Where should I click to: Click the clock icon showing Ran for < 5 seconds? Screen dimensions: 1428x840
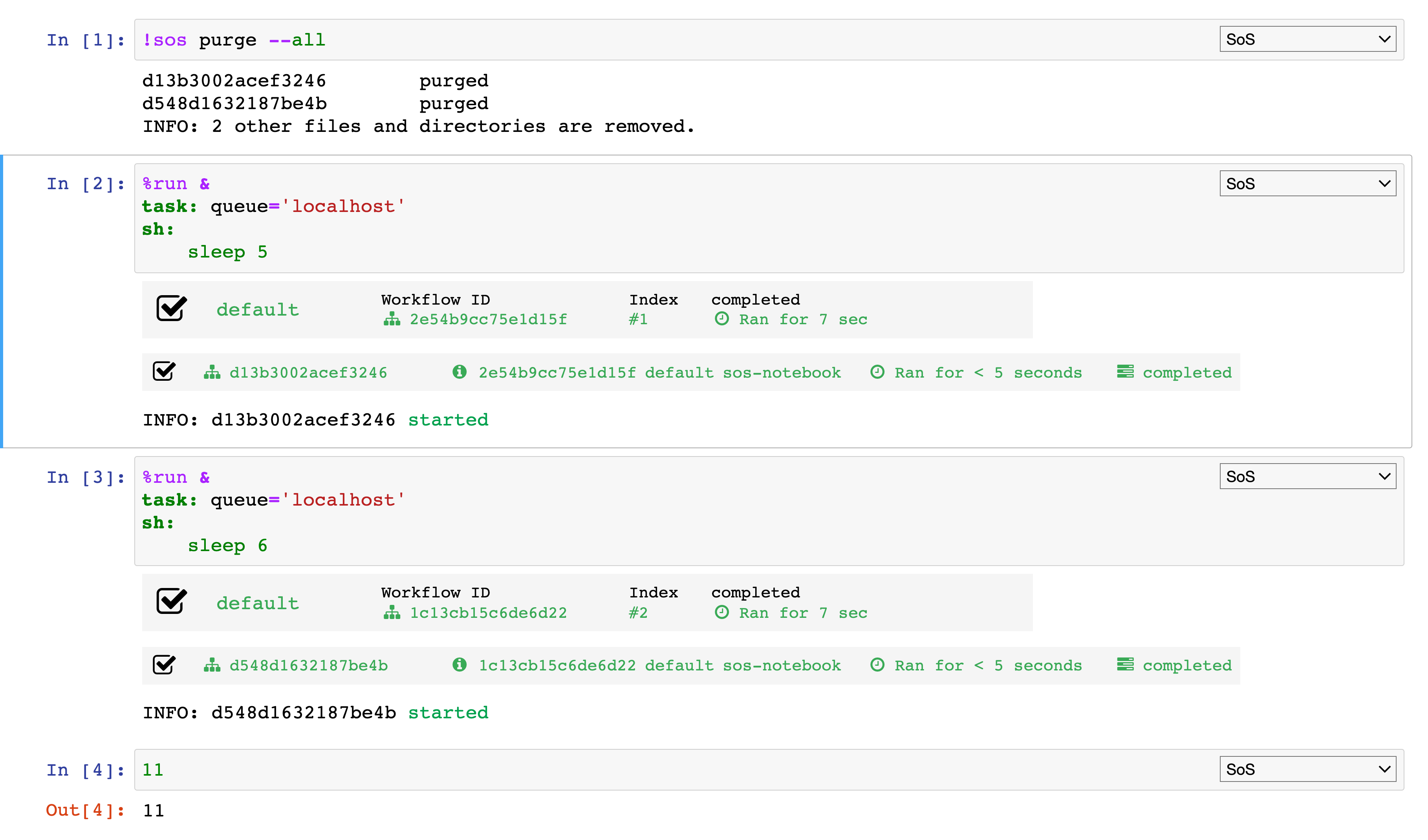pyautogui.click(x=877, y=372)
